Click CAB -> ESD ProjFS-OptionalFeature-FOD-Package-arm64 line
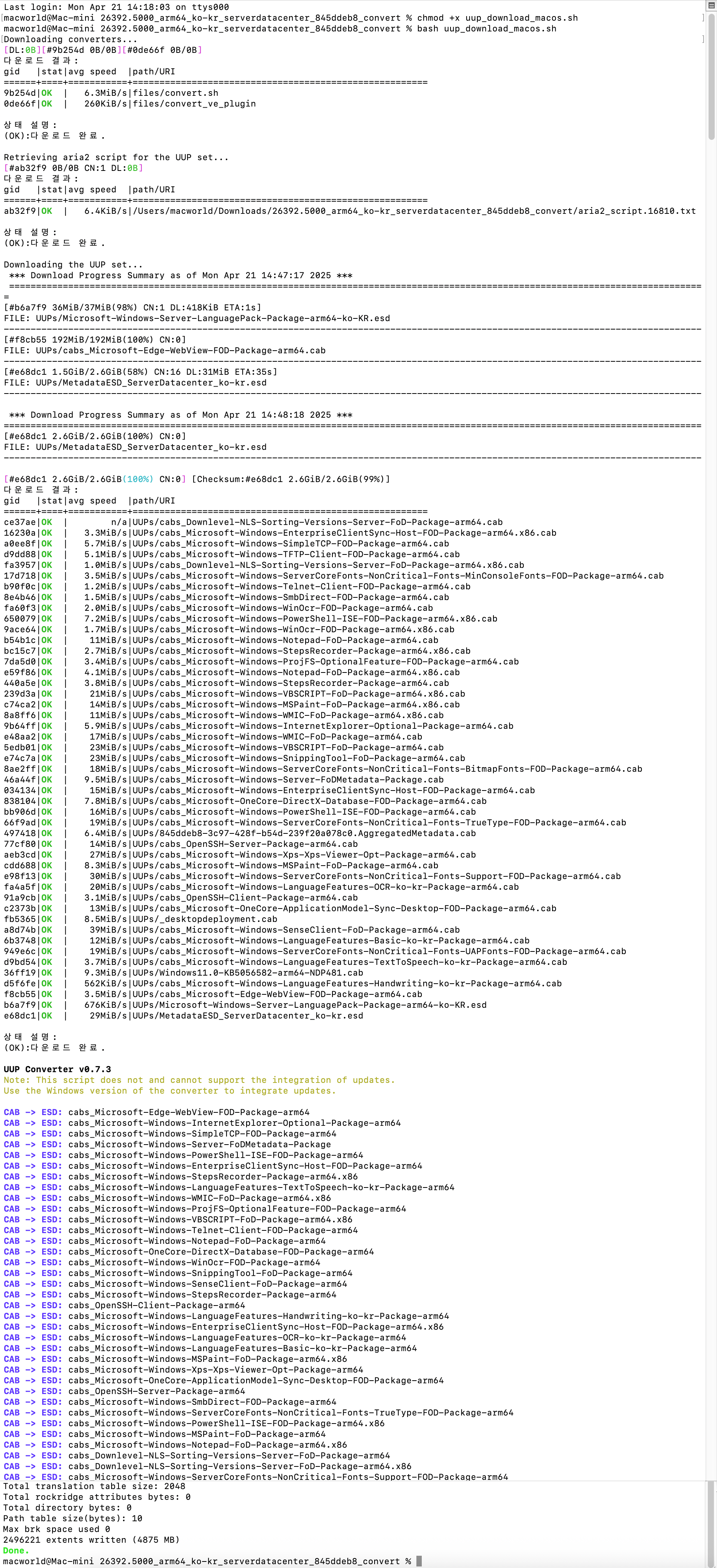Screen dimensions: 717x1568 pyautogui.click(x=205, y=1208)
